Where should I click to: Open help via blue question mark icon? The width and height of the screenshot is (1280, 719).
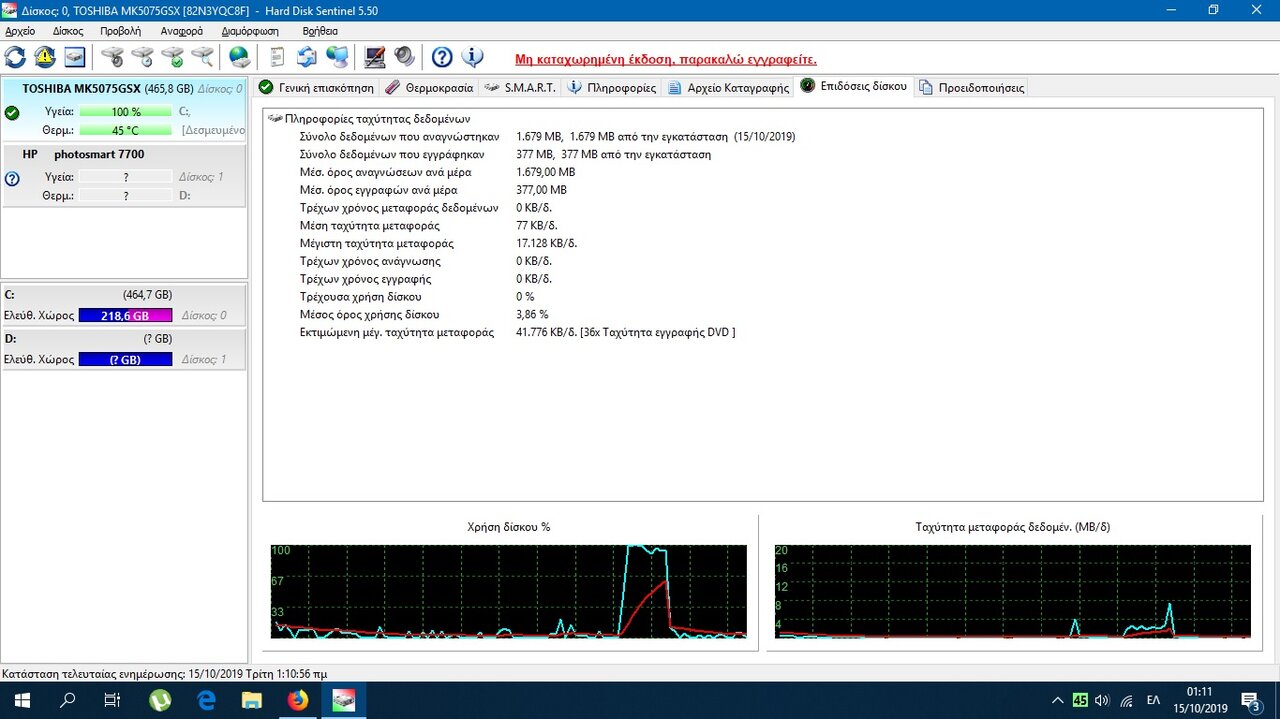click(442, 57)
